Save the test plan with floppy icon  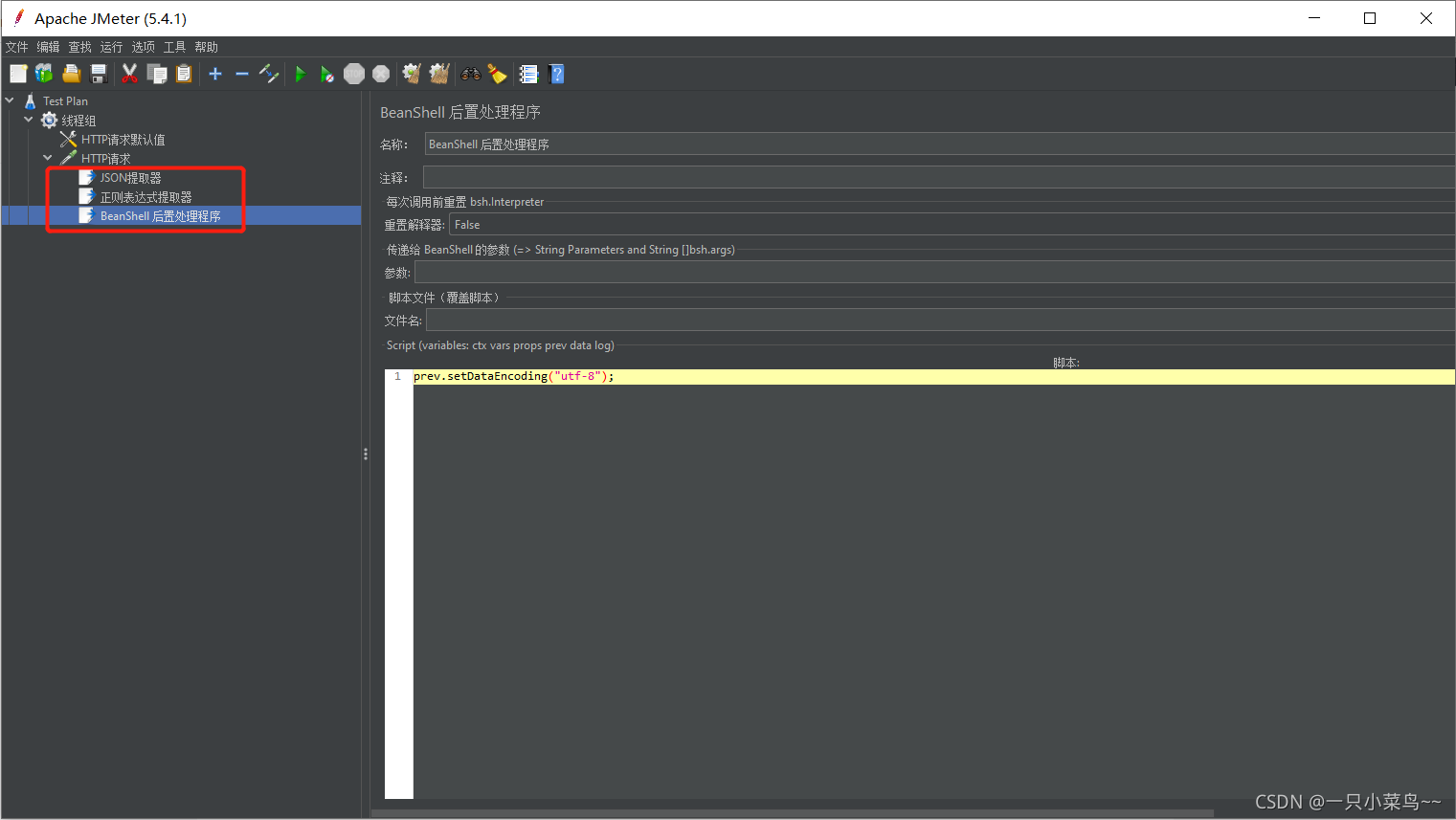tap(98, 74)
